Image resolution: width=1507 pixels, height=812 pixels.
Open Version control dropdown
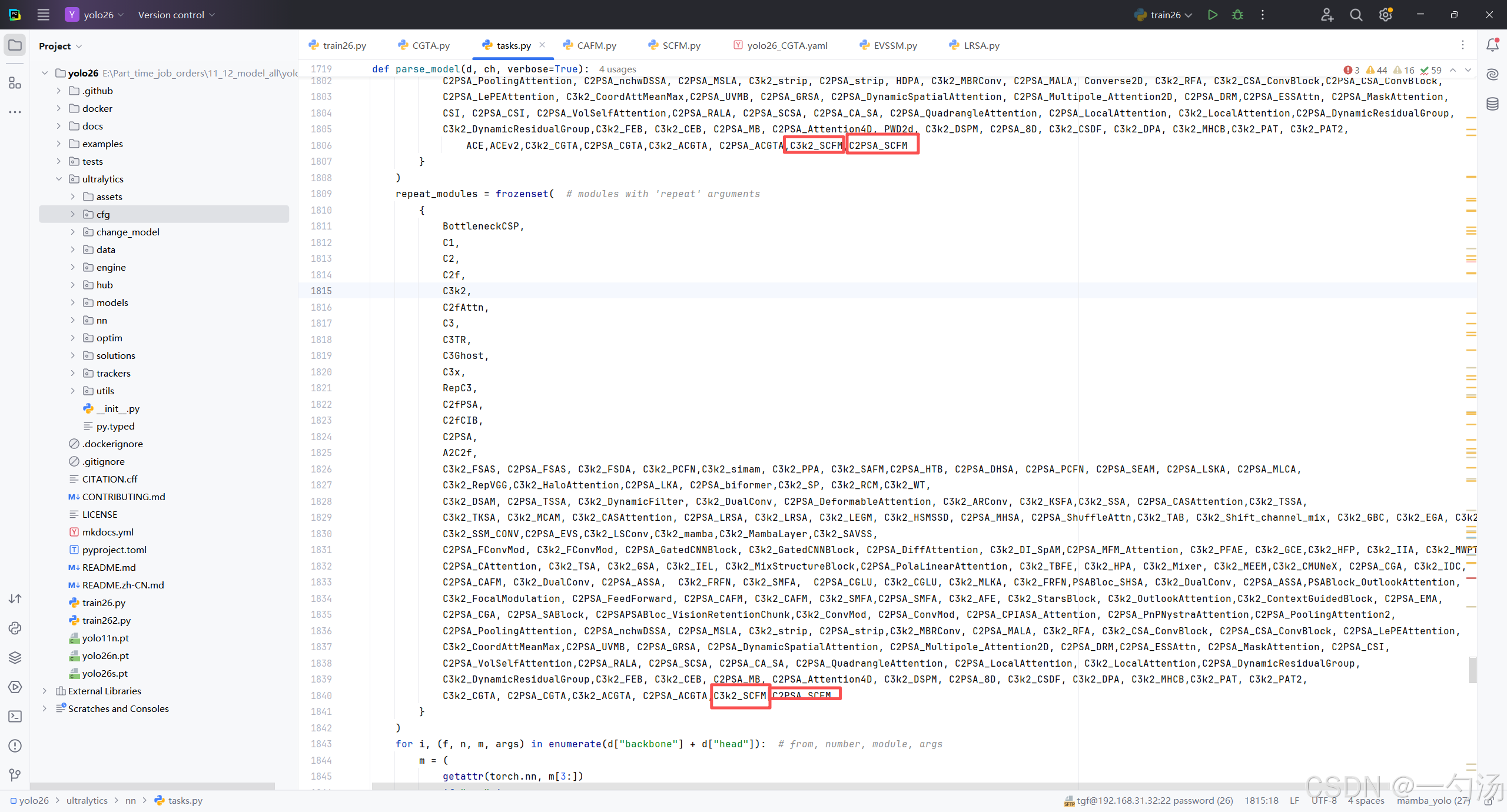[176, 15]
